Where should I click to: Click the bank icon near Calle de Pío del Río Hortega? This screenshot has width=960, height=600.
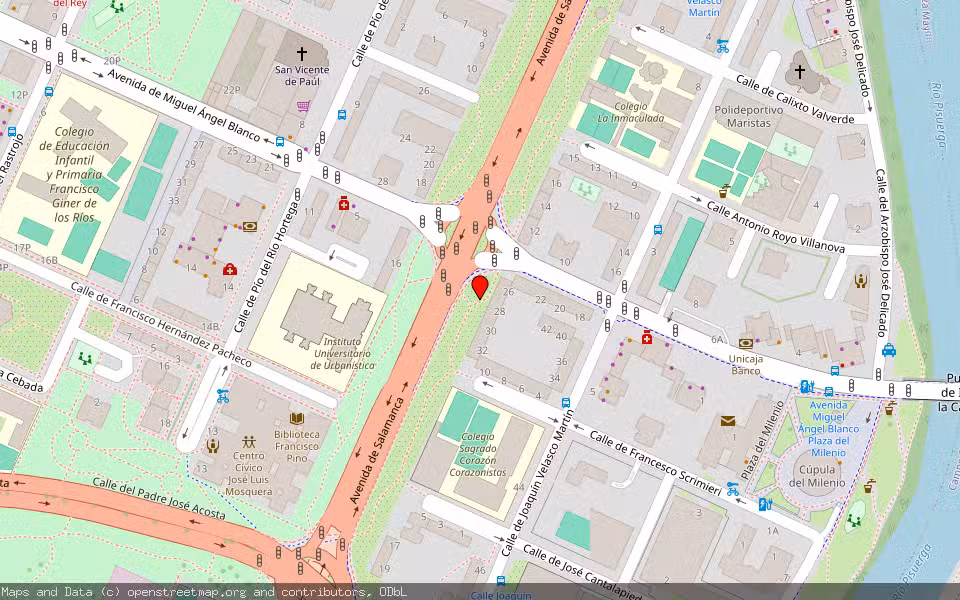point(250,227)
